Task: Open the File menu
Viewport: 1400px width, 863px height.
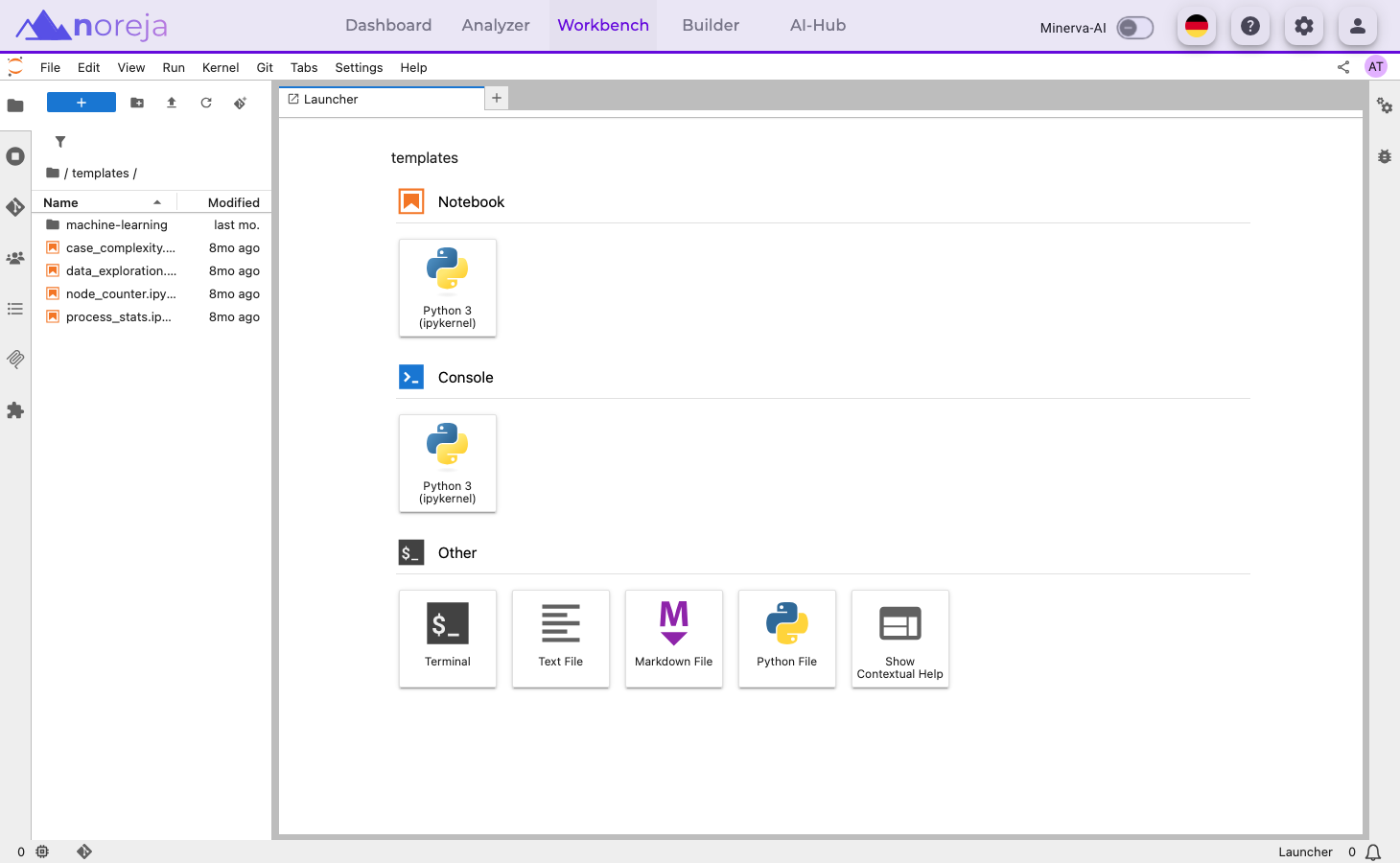Action: tap(50, 67)
